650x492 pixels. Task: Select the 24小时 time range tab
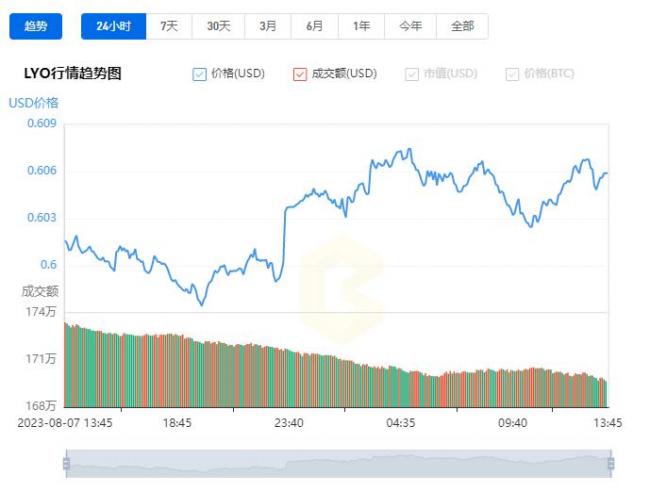tap(114, 27)
